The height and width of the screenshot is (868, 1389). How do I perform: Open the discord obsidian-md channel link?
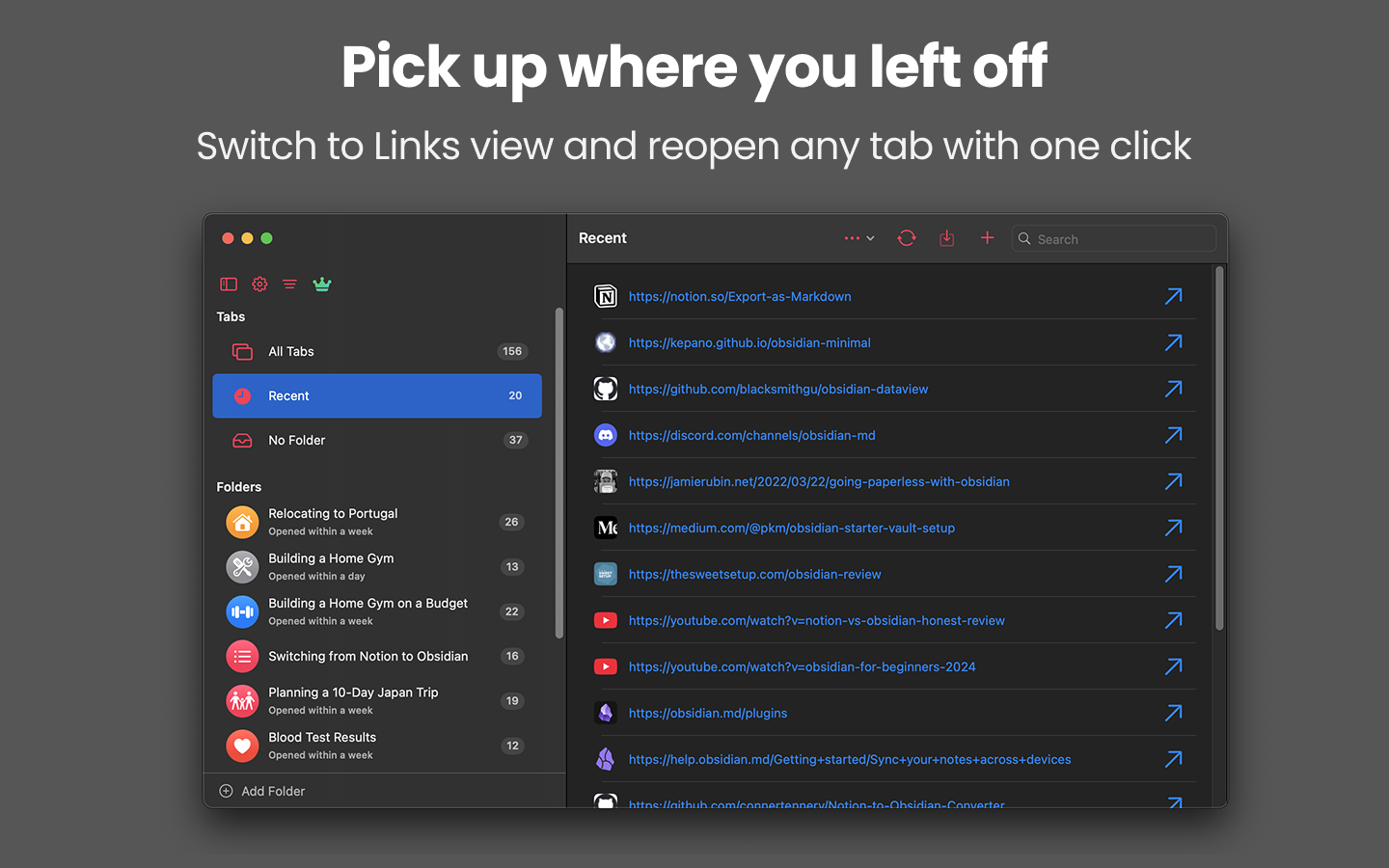pyautogui.click(x=752, y=435)
